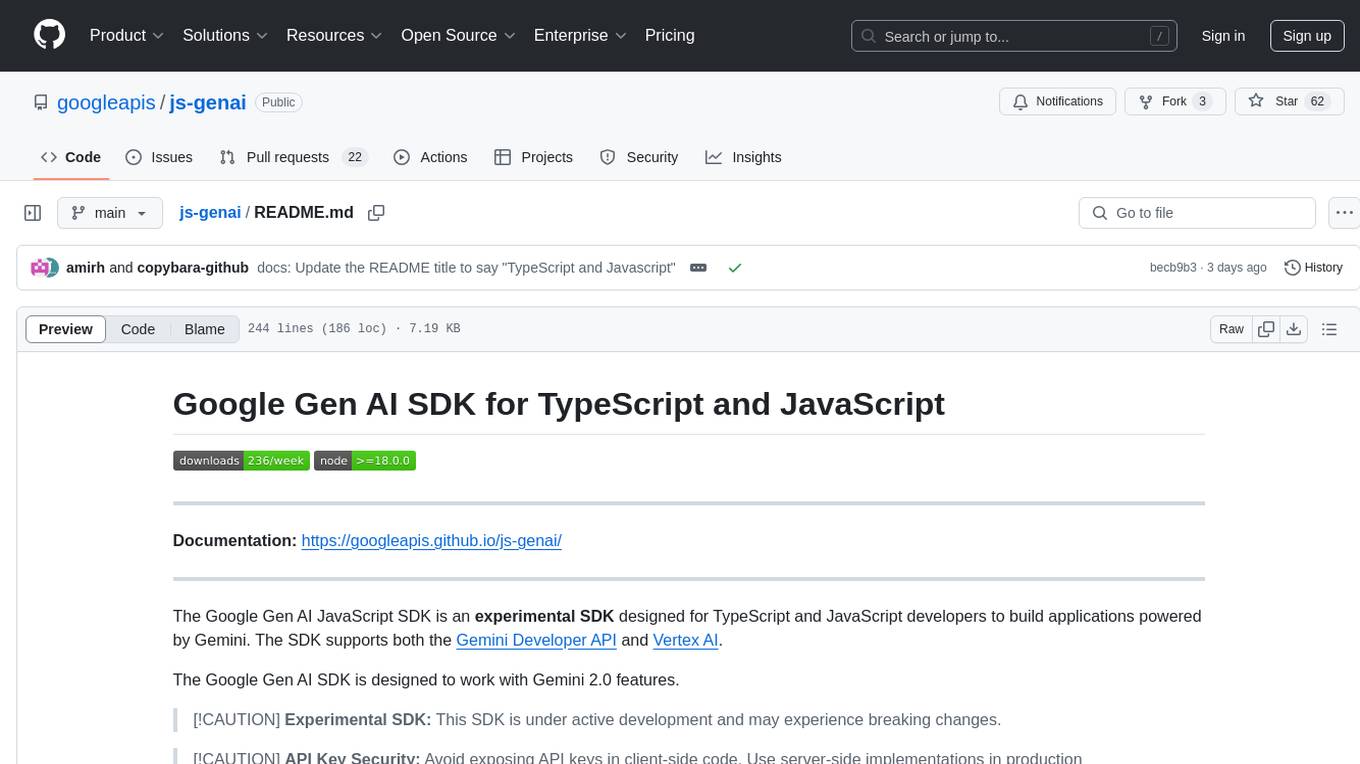The image size is (1360, 764).
Task: Open the README title commit message
Action: [x=466, y=267]
